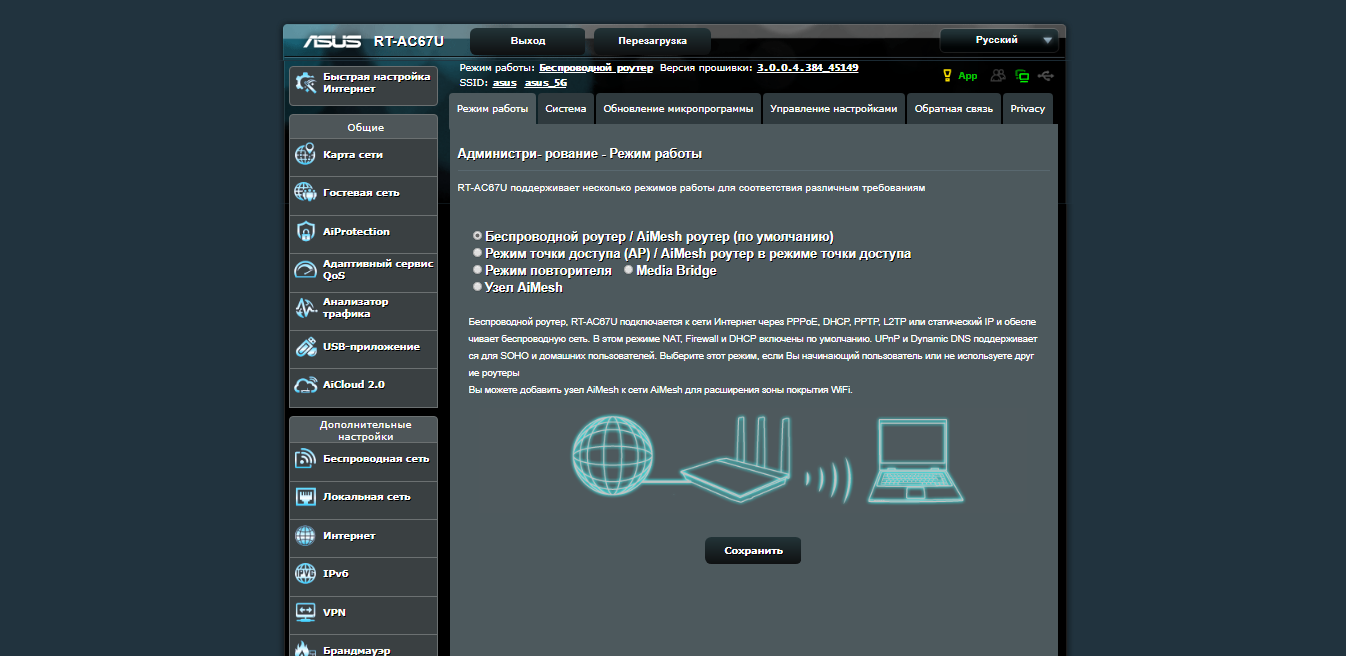Viewport: 1346px width, 656px height.
Task: Click the yellow notification alert icon
Action: pos(948,76)
